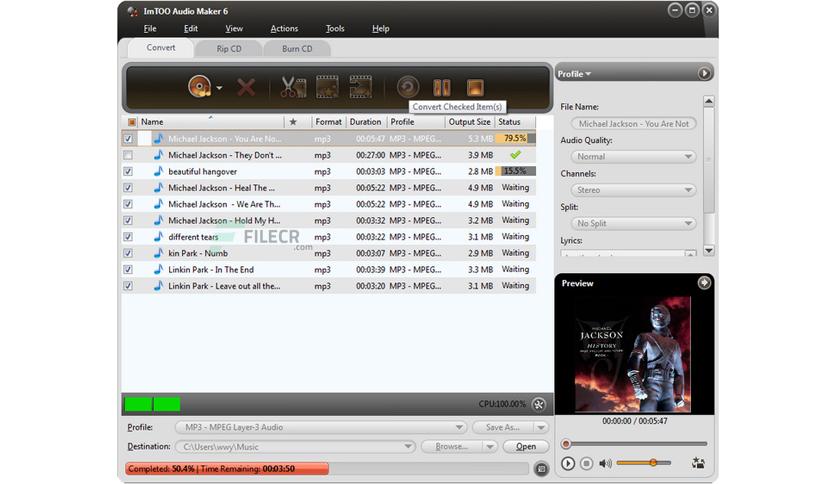This screenshot has width=836, height=484.
Task: Click music note icon of Linkin Park - In The End
Action: coord(158,269)
